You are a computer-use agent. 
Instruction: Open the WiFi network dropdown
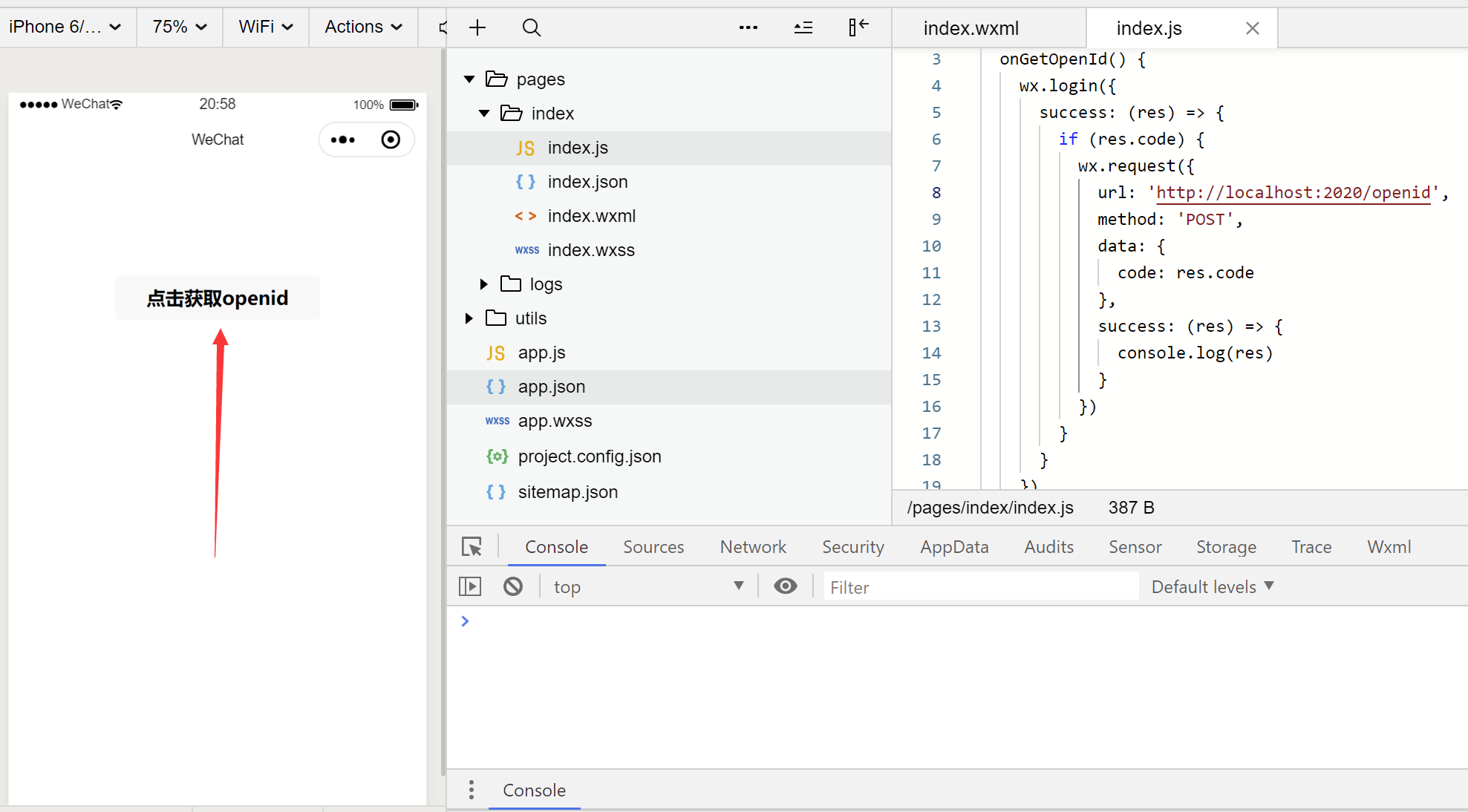pyautogui.click(x=266, y=27)
